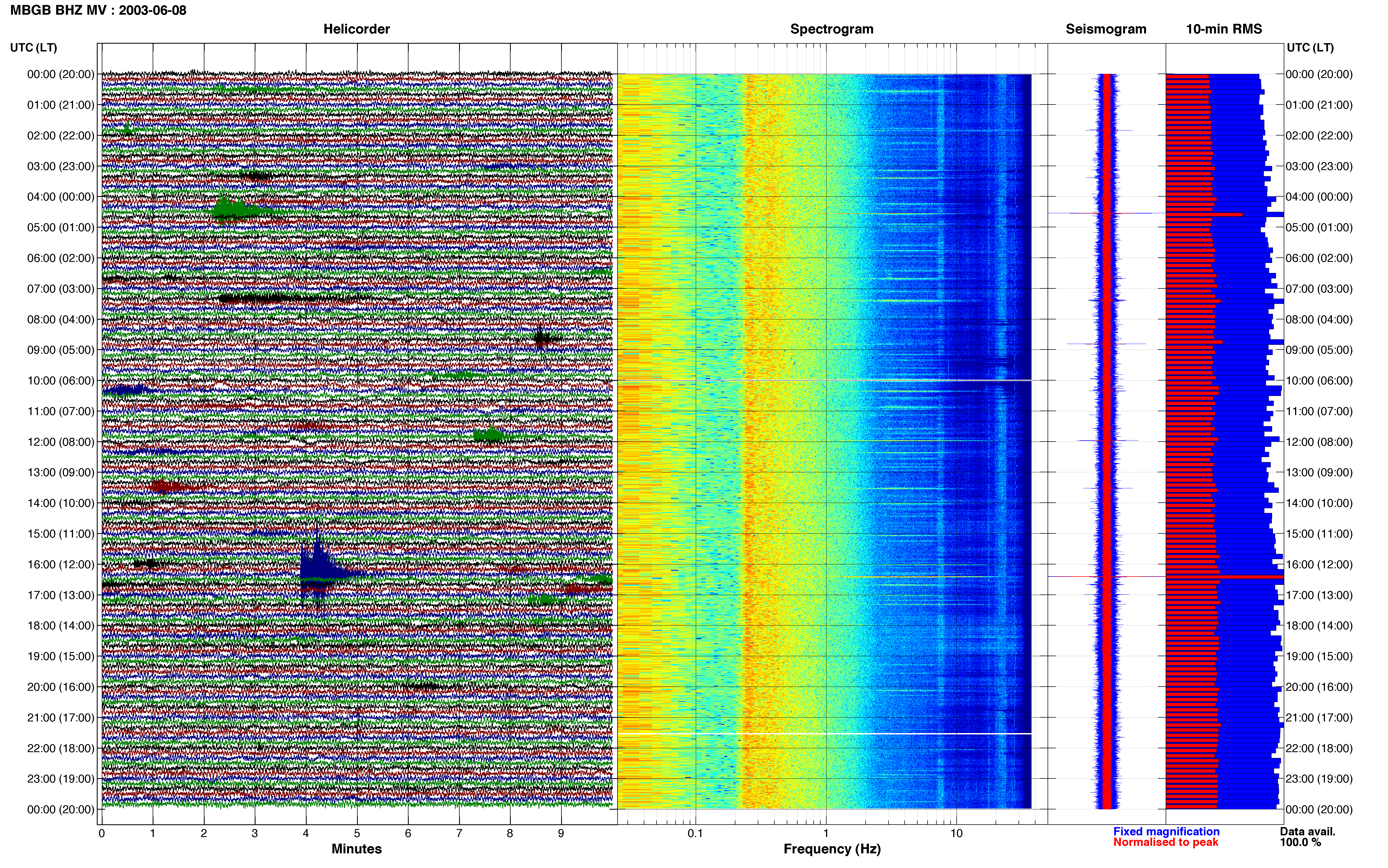Click the left '16:00 (12:00)' time label
The image size is (1388, 868).
(x=61, y=564)
